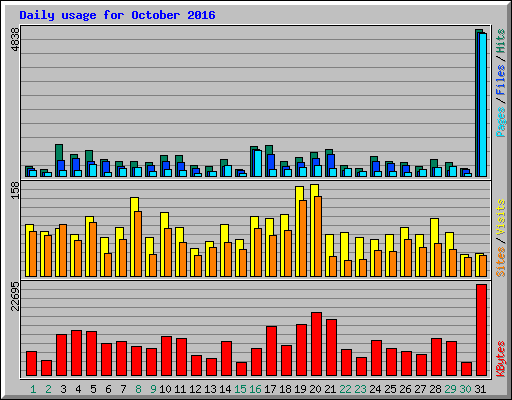
Task: Click the cyan Pages bar for day 5
Action: [93, 170]
